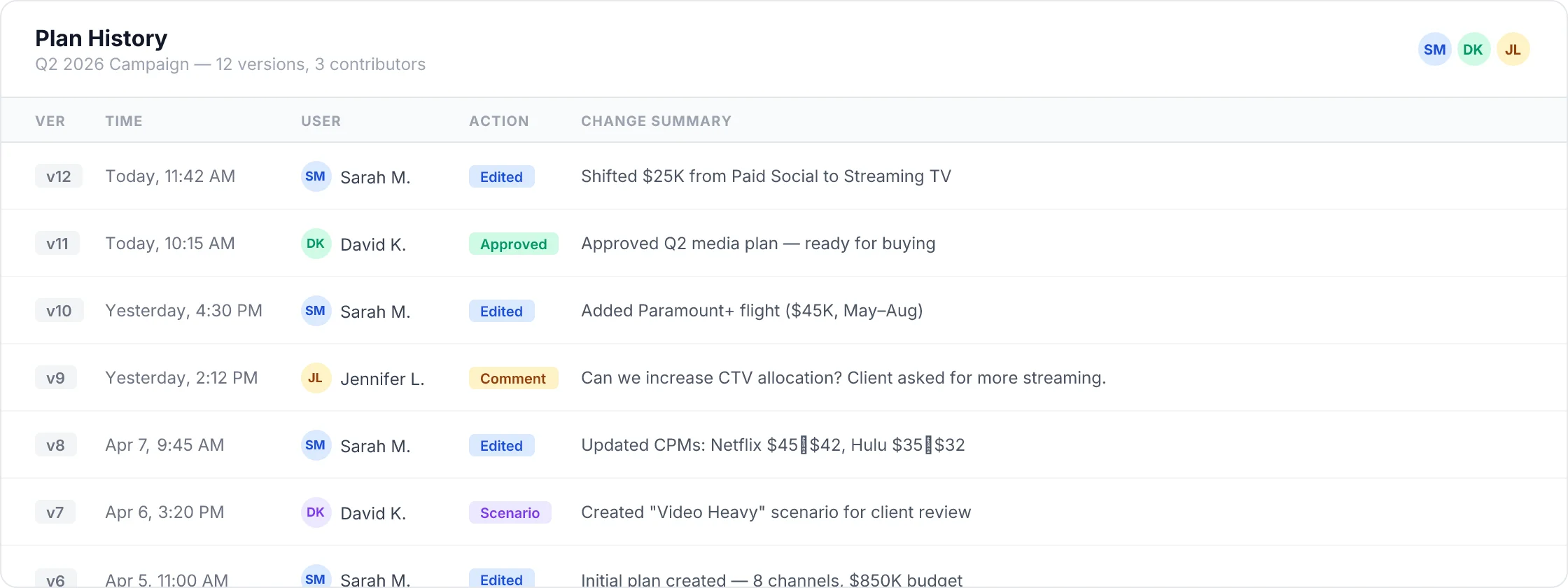The image size is (1568, 588).
Task: Select the v12 version badge
Action: point(59,176)
